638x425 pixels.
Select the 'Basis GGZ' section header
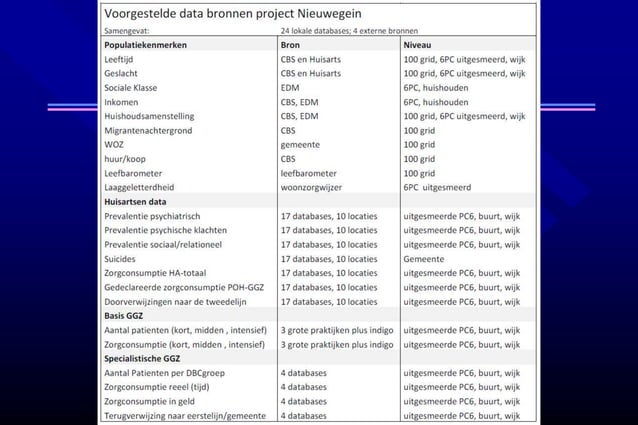coord(123,316)
